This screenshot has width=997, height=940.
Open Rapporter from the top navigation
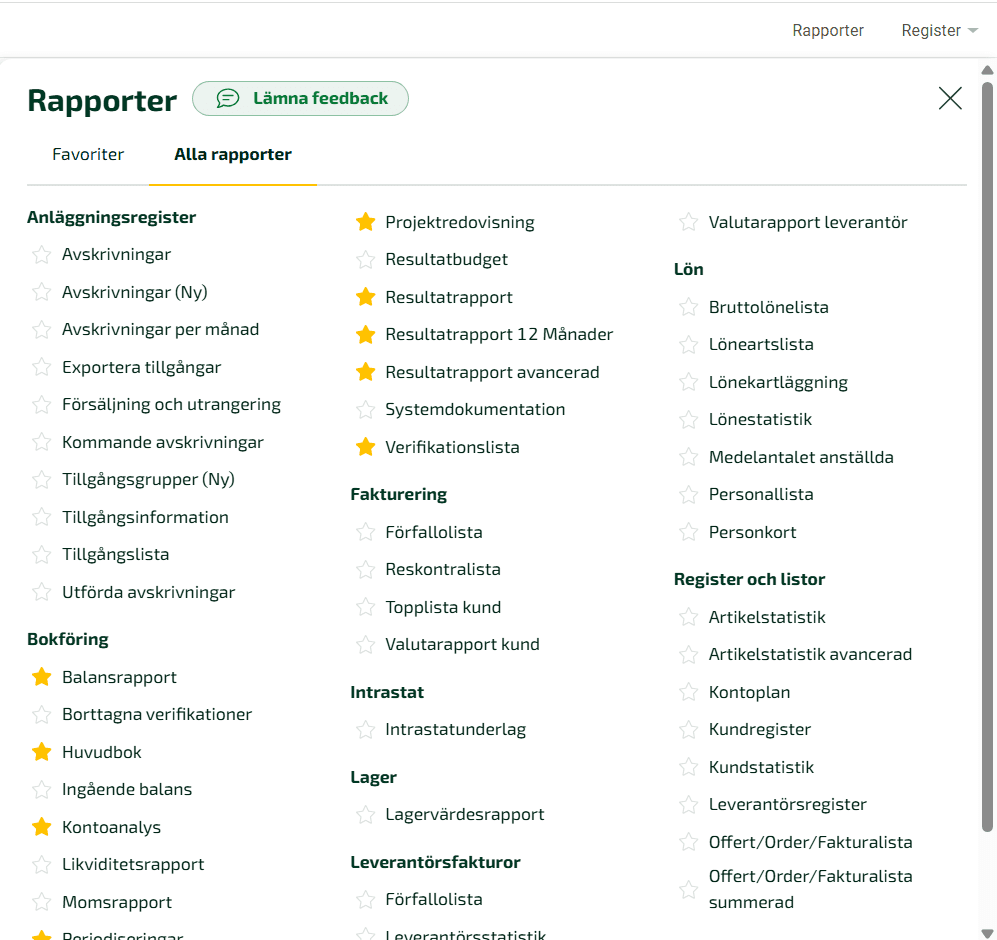click(x=828, y=30)
